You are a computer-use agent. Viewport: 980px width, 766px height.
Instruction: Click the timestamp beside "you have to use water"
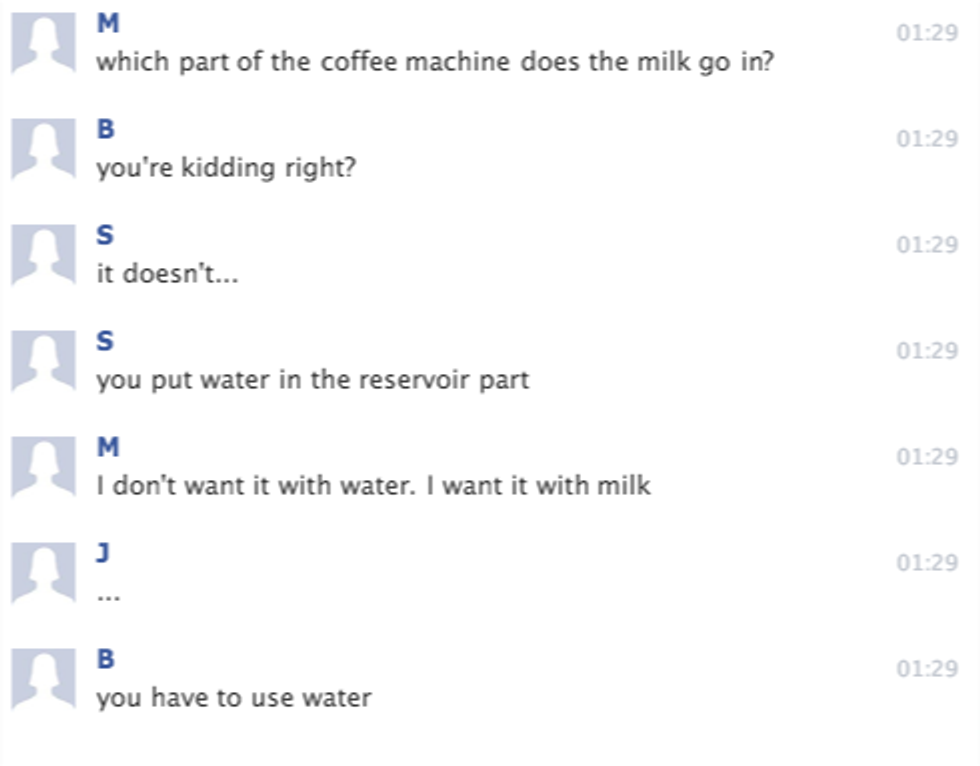927,669
